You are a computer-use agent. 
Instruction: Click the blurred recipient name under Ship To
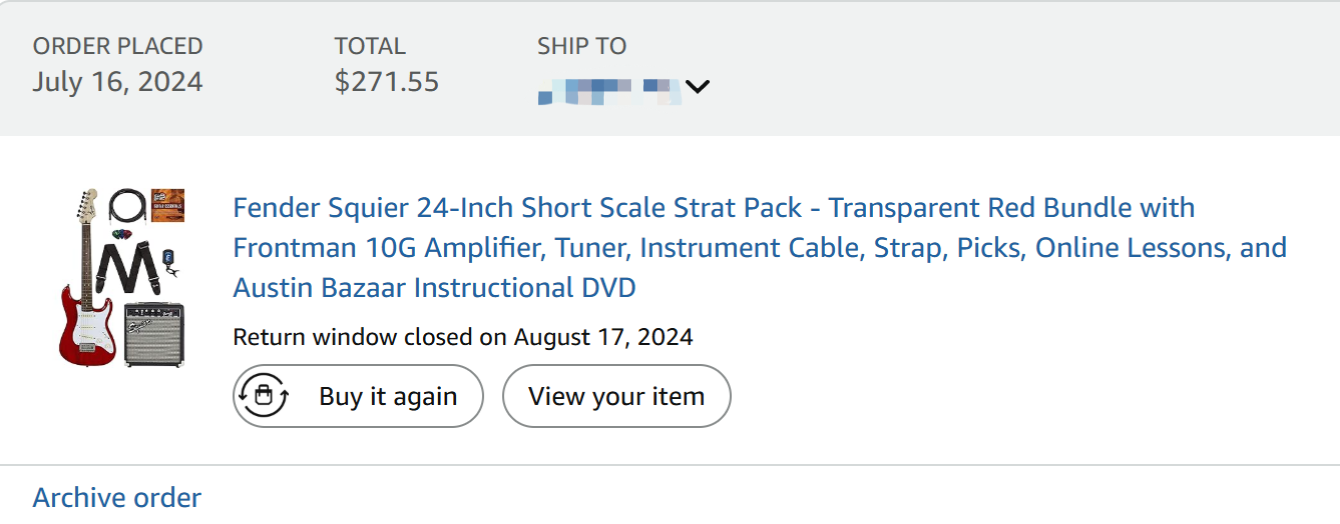tap(609, 90)
